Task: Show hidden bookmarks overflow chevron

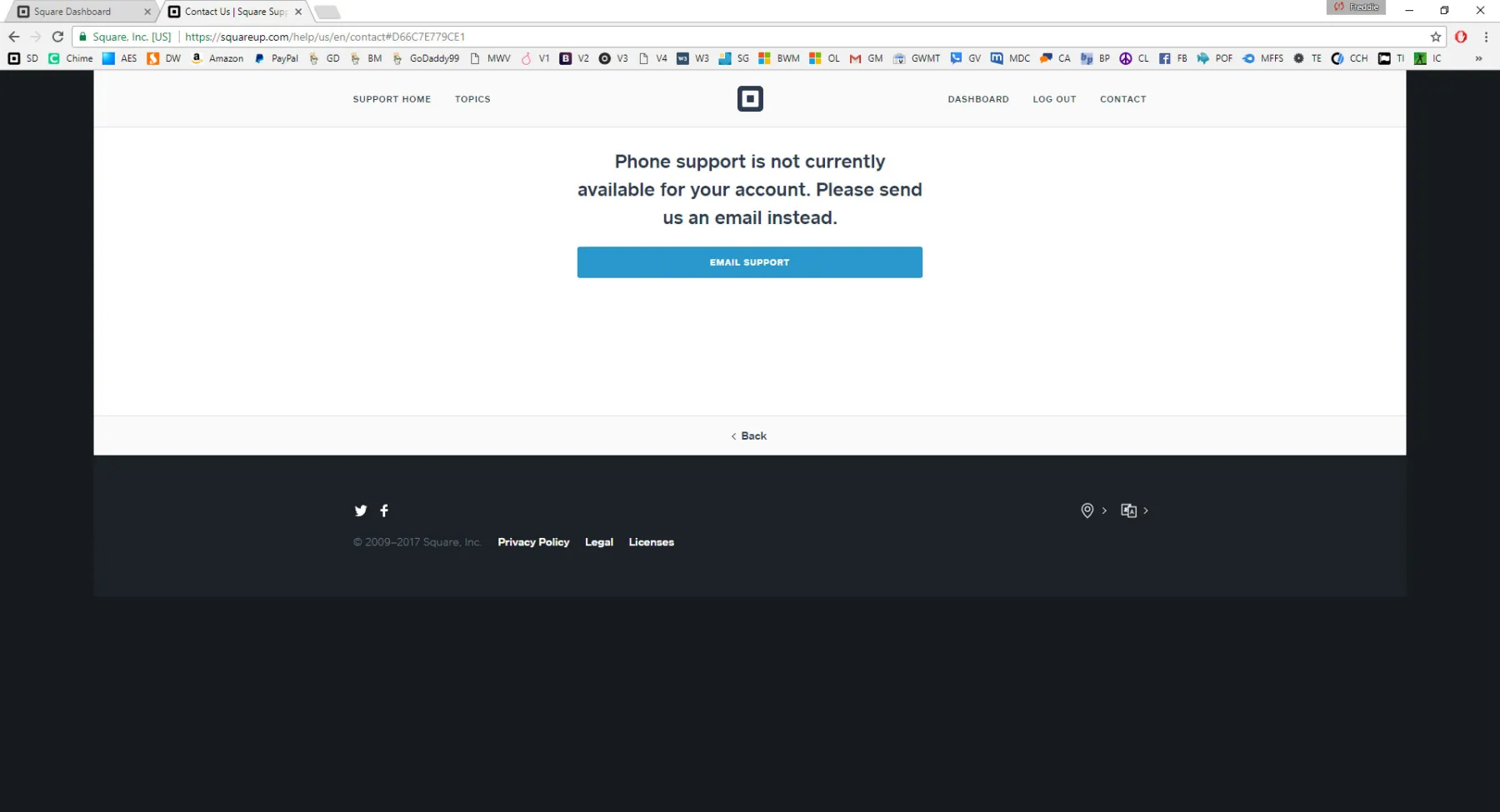Action: point(1478,58)
